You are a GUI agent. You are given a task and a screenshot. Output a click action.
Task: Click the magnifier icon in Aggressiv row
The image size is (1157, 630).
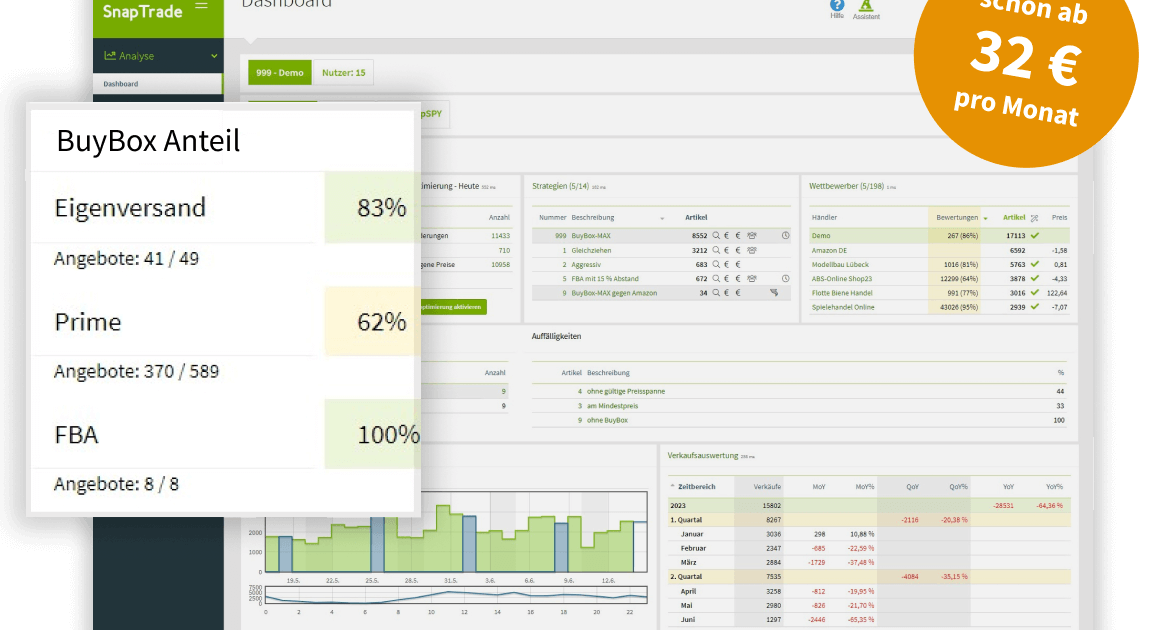pos(716,264)
